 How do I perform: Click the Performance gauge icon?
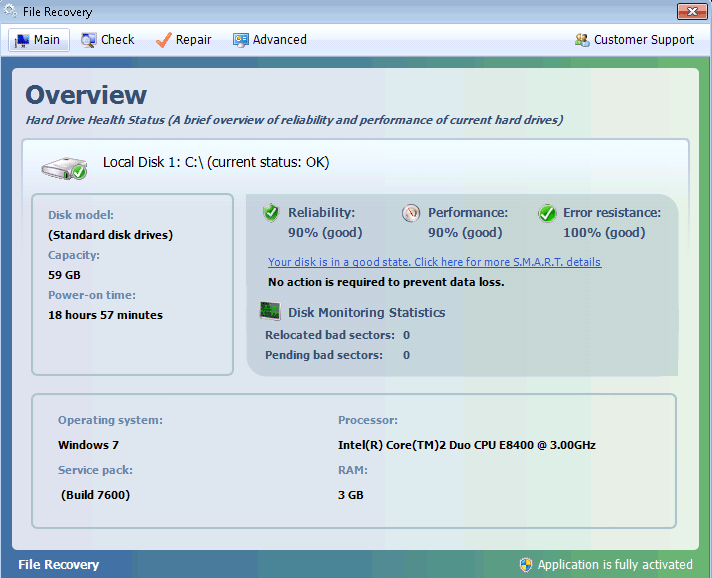point(411,213)
